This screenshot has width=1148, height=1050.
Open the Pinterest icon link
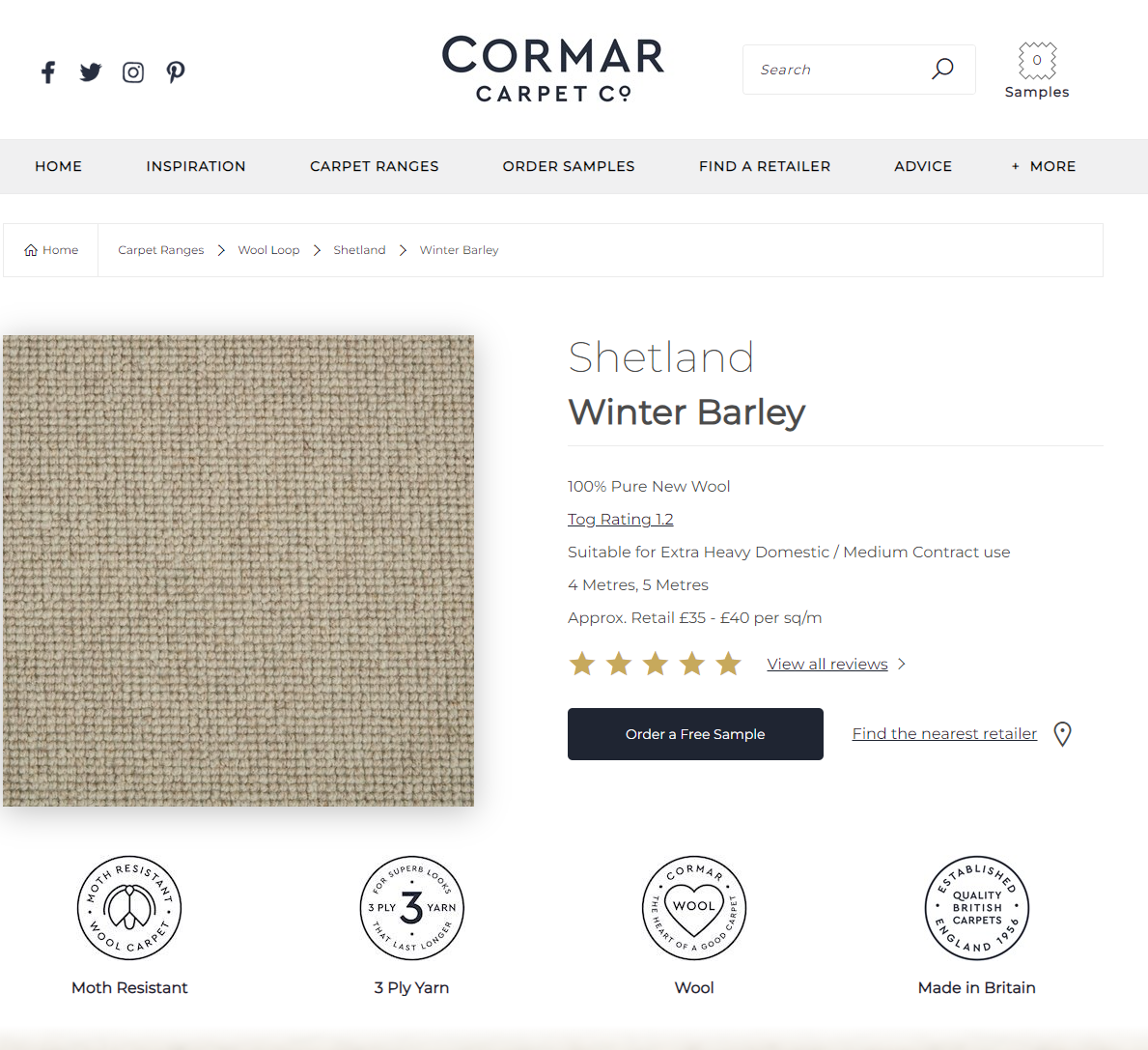pos(175,71)
